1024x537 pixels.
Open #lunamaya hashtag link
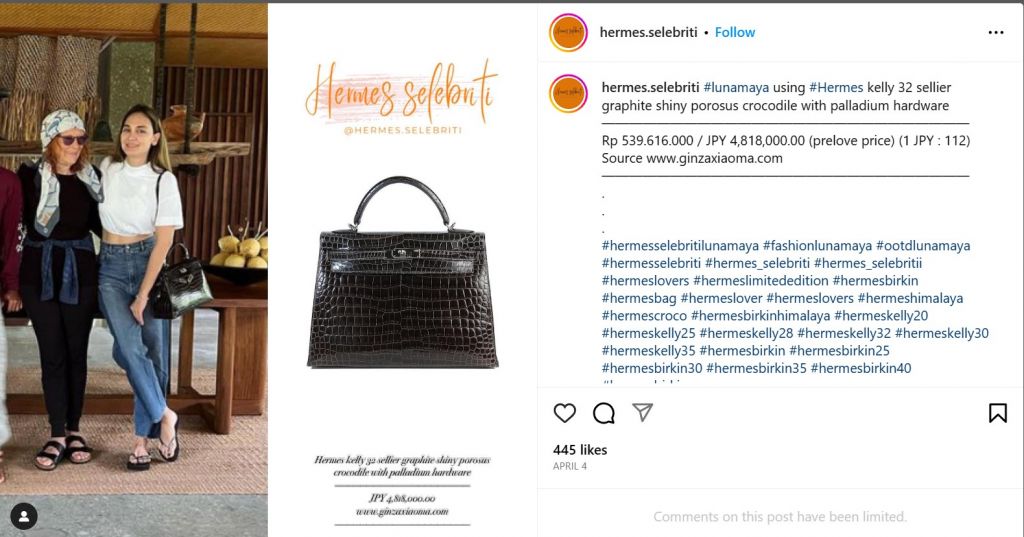[x=736, y=88]
